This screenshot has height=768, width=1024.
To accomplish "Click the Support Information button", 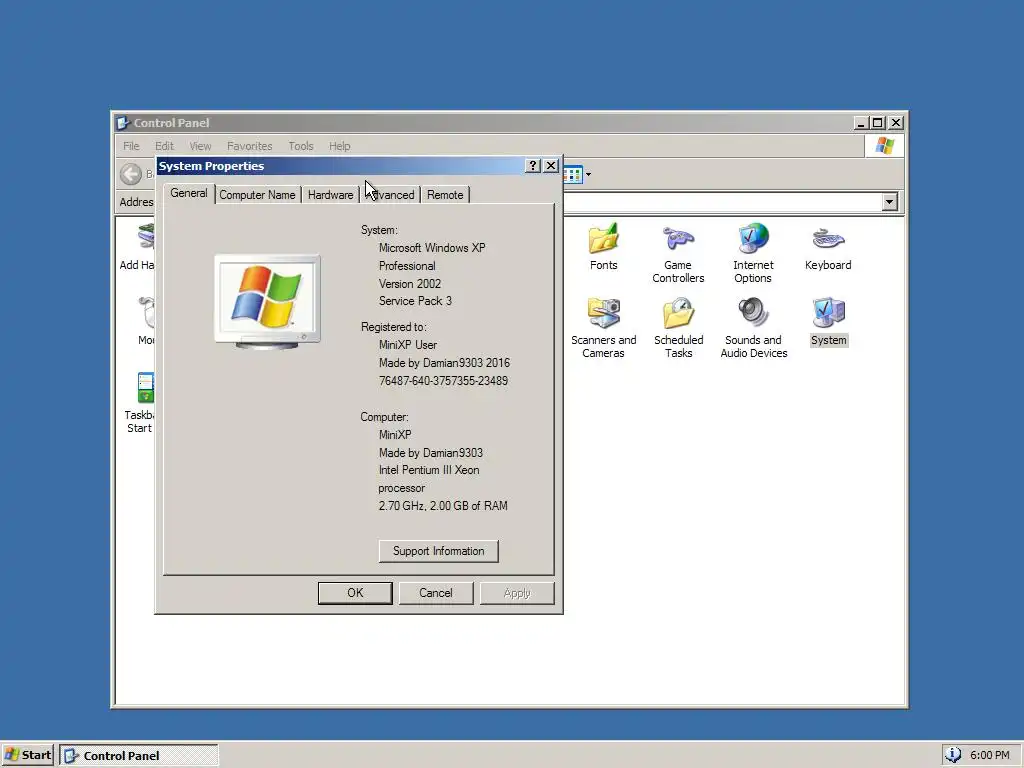I will tap(439, 551).
